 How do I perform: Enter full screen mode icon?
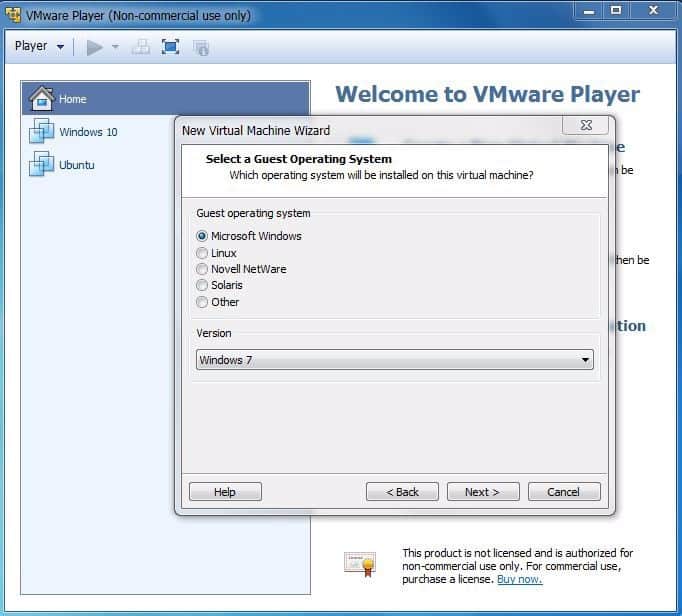[170, 47]
